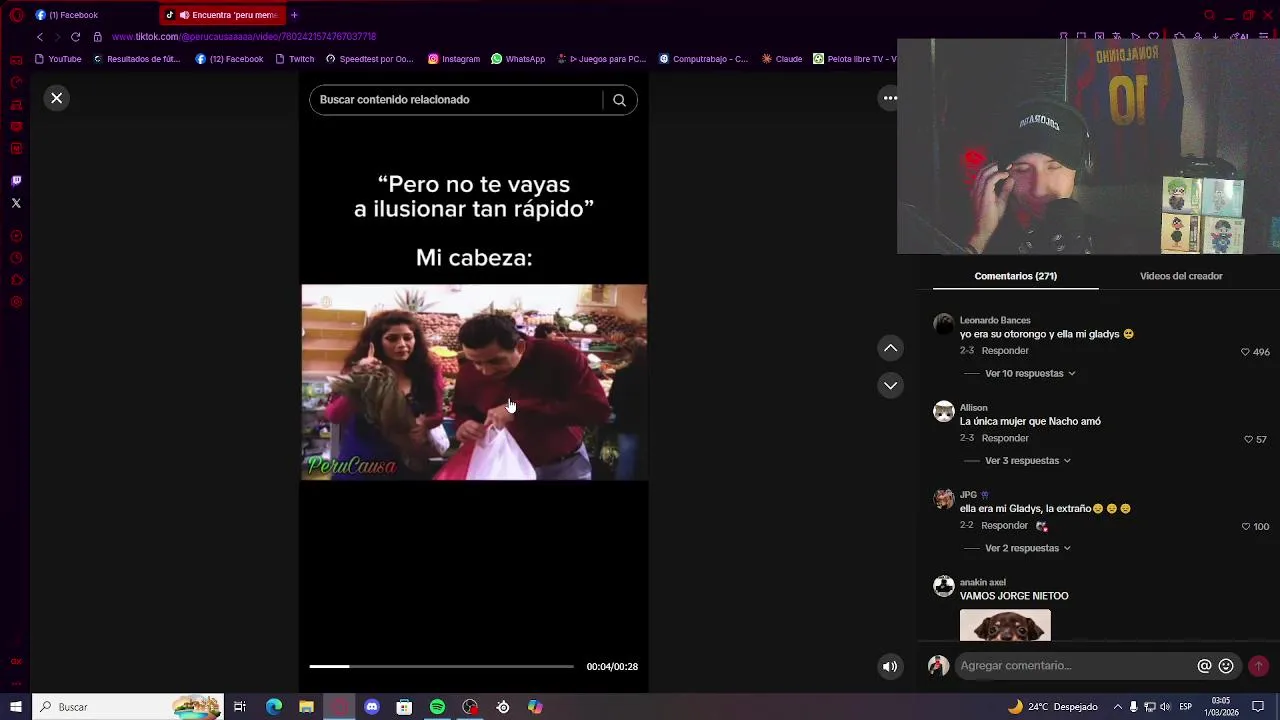Seek using the video progress bar
The width and height of the screenshot is (1280, 720).
[x=441, y=666]
